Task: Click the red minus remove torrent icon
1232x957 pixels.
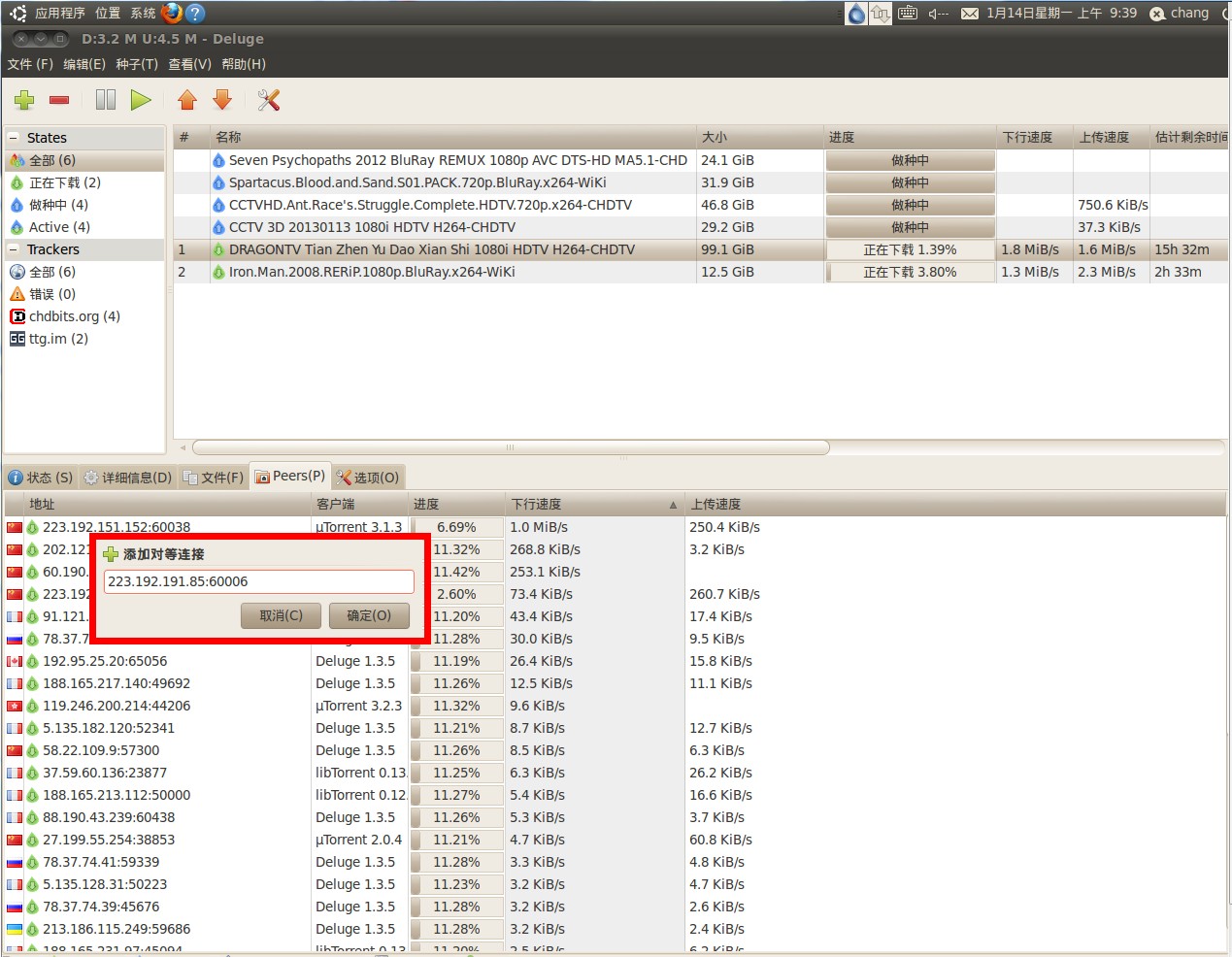Action: [x=59, y=100]
